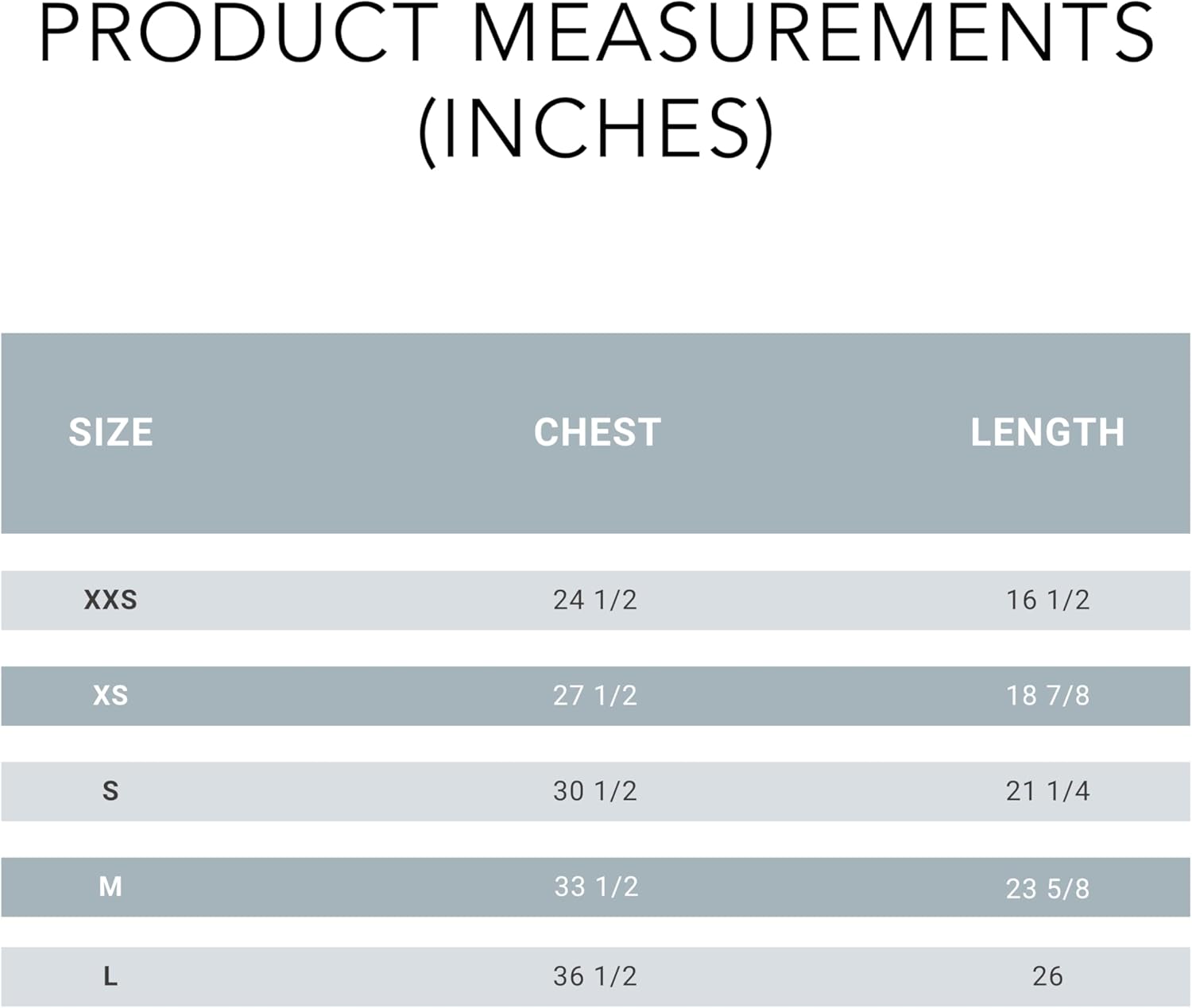The image size is (1192, 1008).
Task: Select the SIZE column header
Action: tap(110, 433)
